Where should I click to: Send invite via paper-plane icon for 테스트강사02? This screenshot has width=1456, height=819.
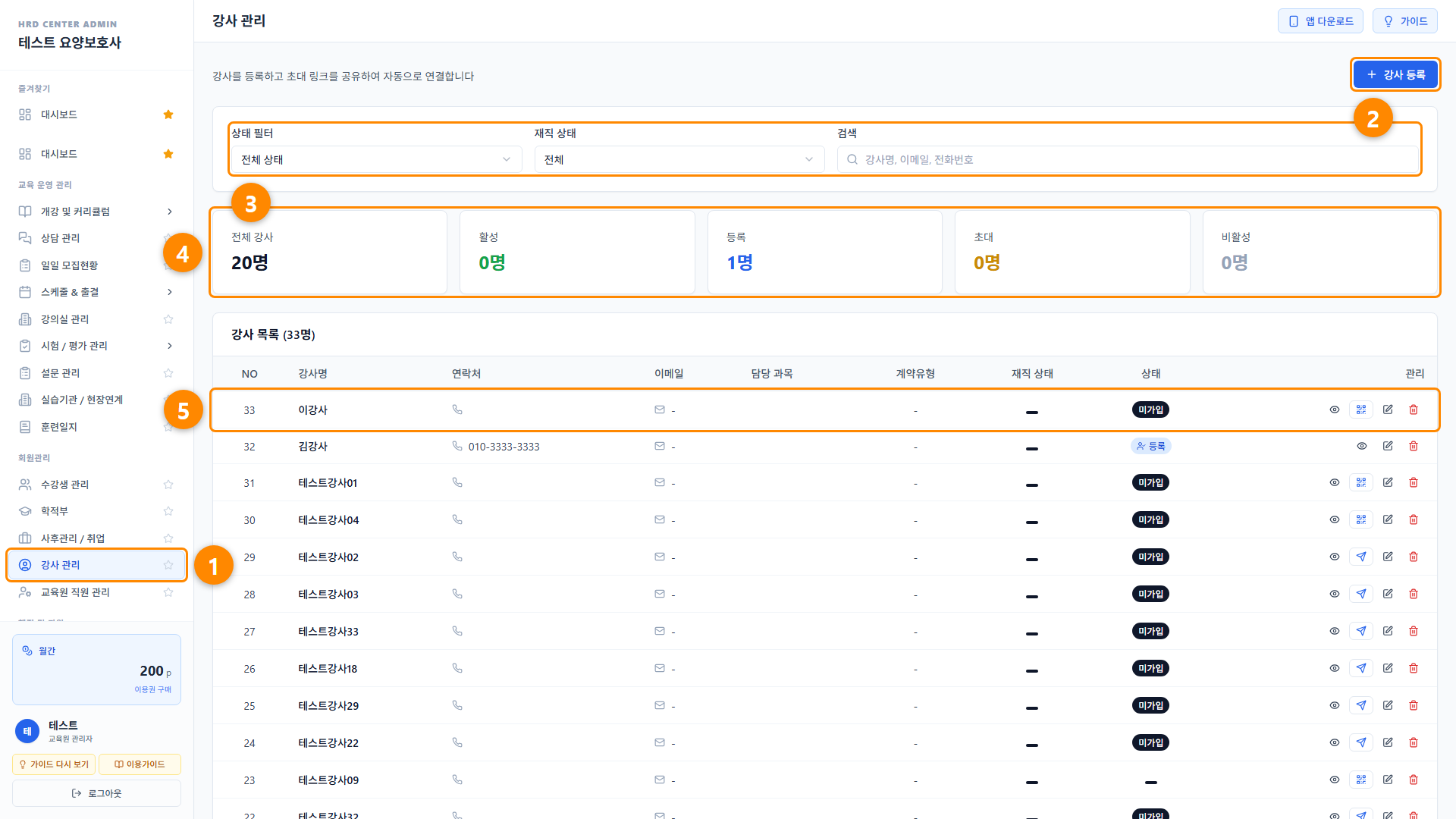1361,557
